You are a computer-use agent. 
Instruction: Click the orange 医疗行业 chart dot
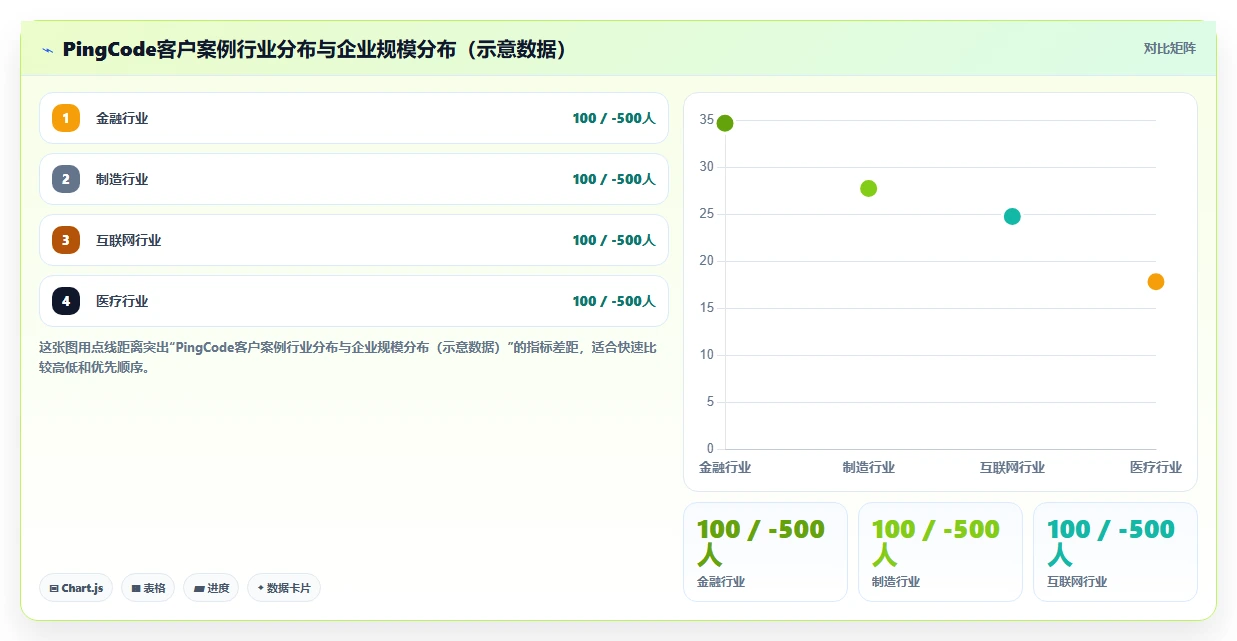click(x=1156, y=282)
